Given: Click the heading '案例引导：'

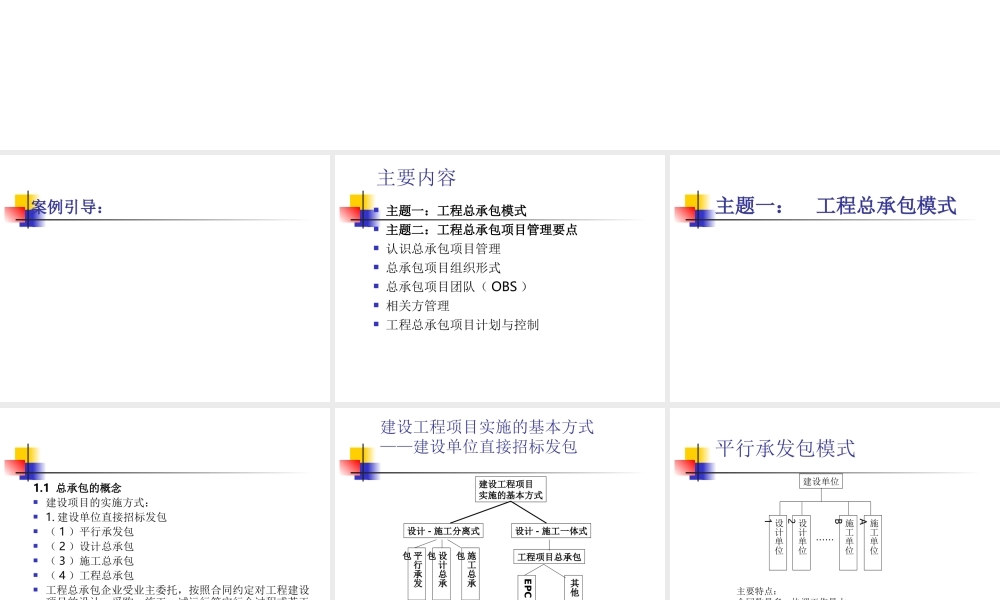Looking at the screenshot, I should click(x=68, y=207).
